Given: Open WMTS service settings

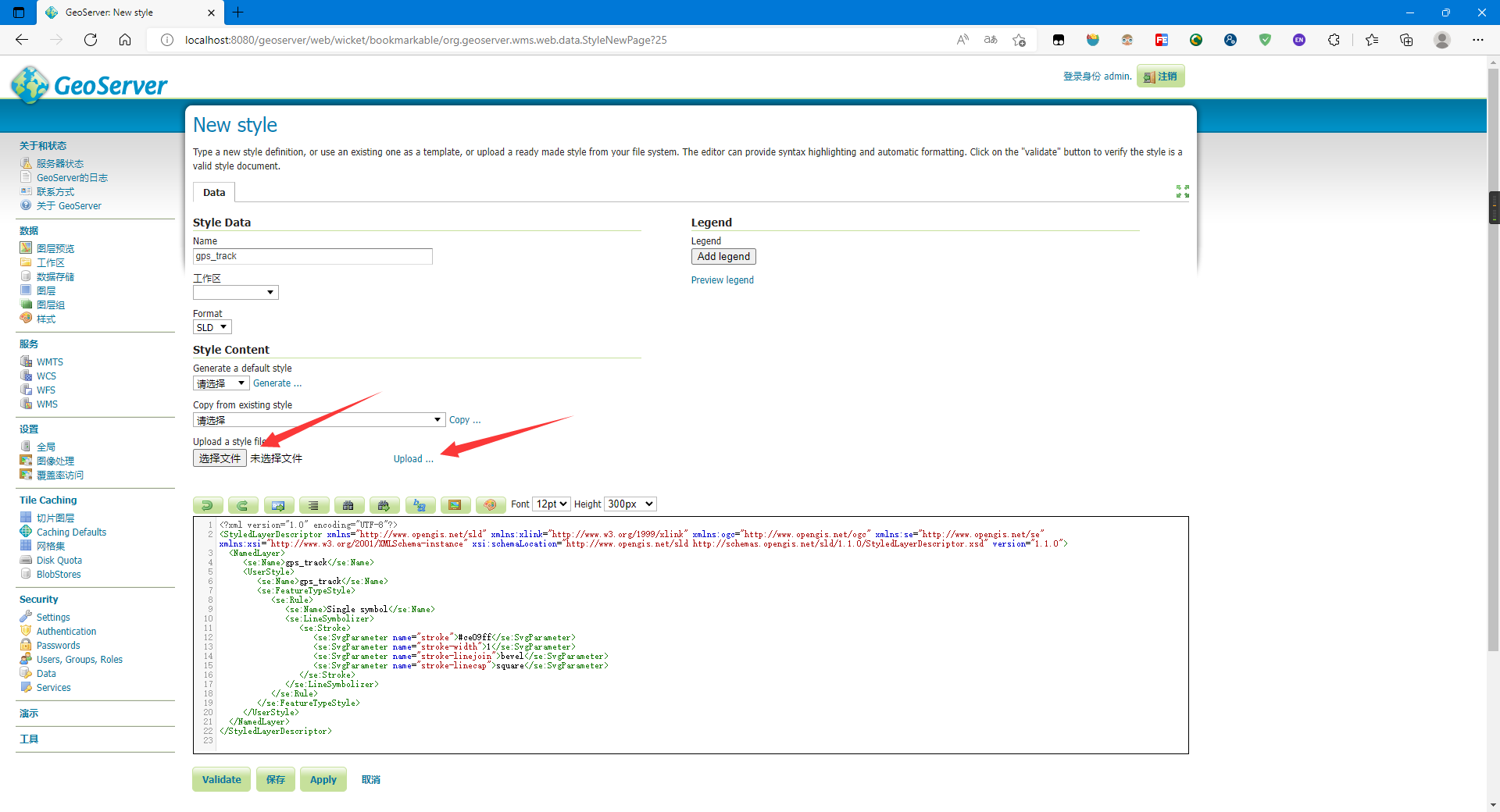Looking at the screenshot, I should tap(50, 362).
